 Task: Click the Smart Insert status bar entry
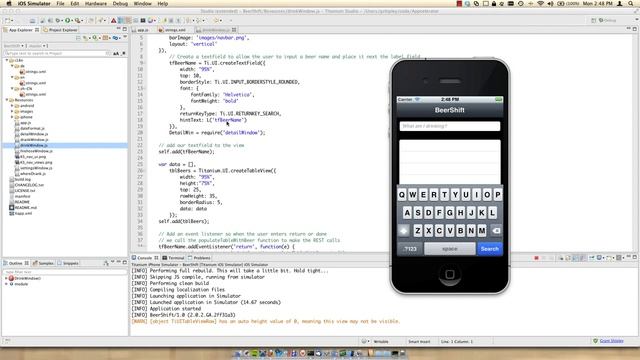click(419, 341)
